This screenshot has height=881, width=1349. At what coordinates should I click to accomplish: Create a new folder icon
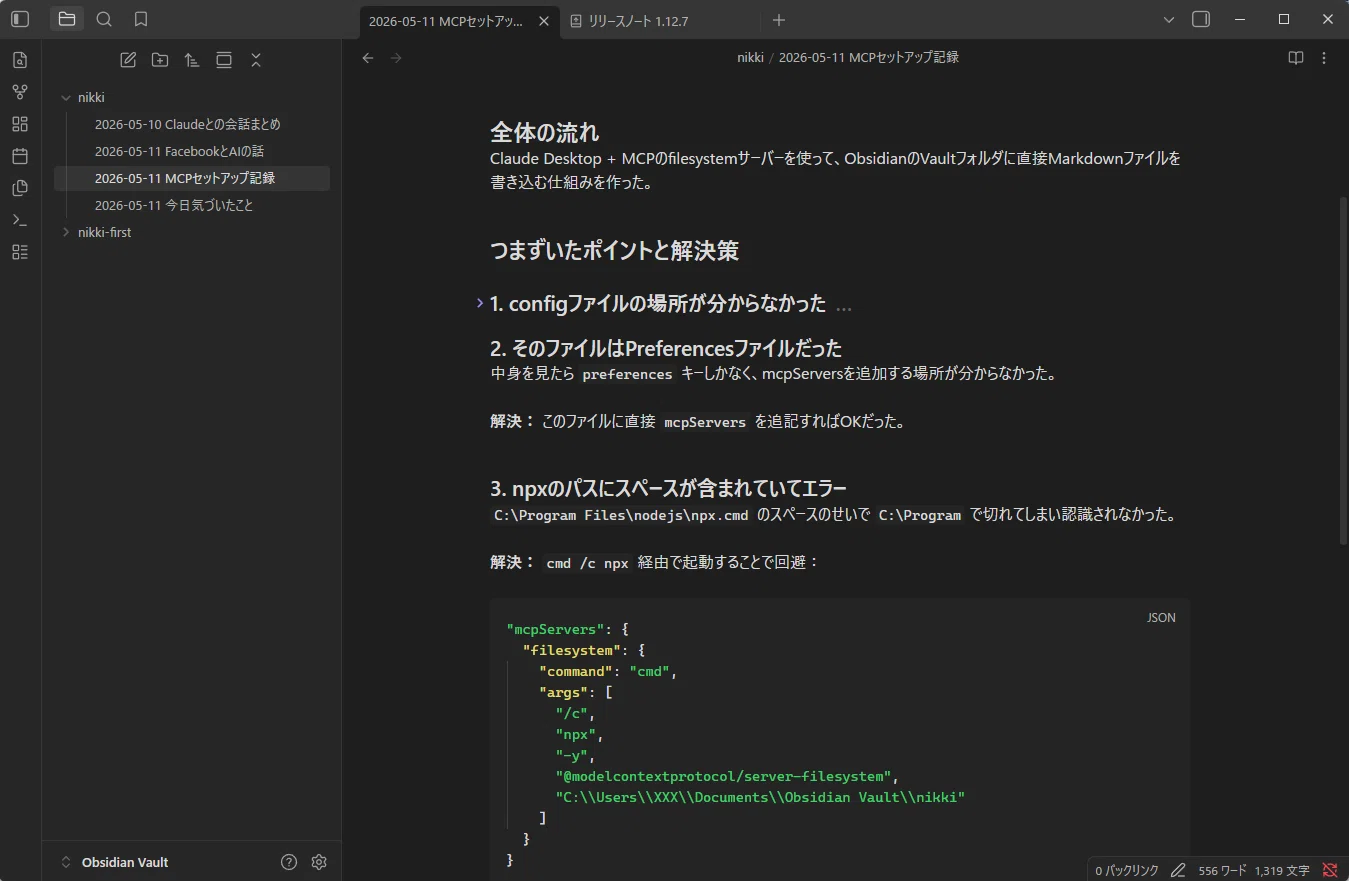[x=160, y=60]
